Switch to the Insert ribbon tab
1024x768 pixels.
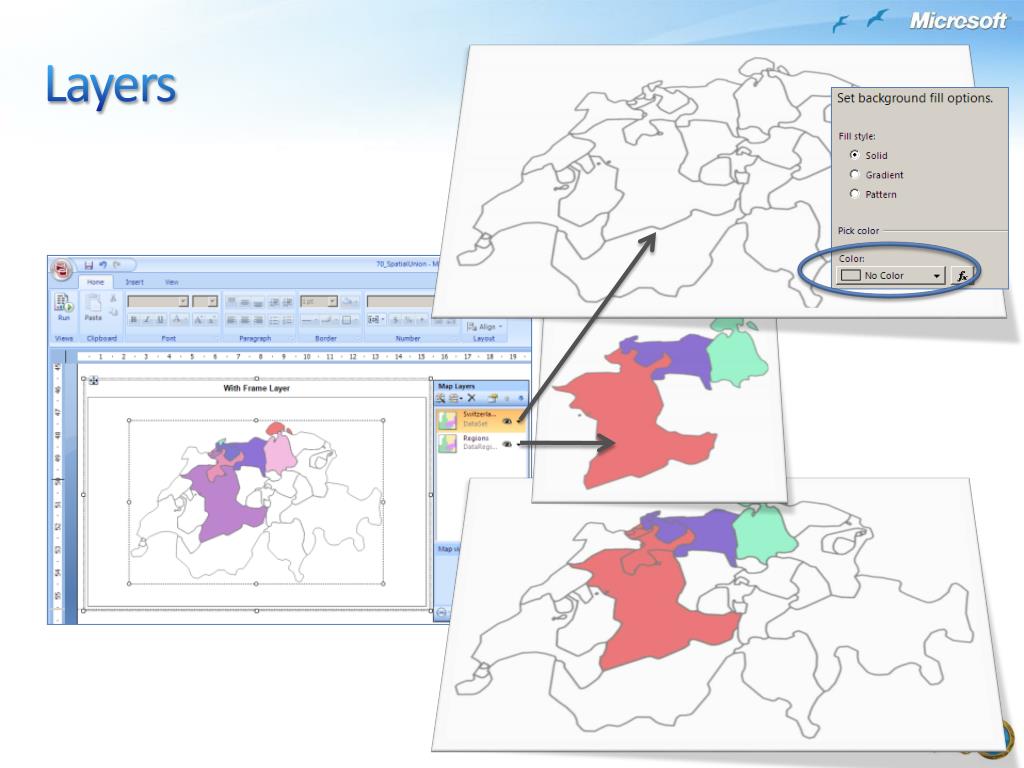[x=135, y=282]
